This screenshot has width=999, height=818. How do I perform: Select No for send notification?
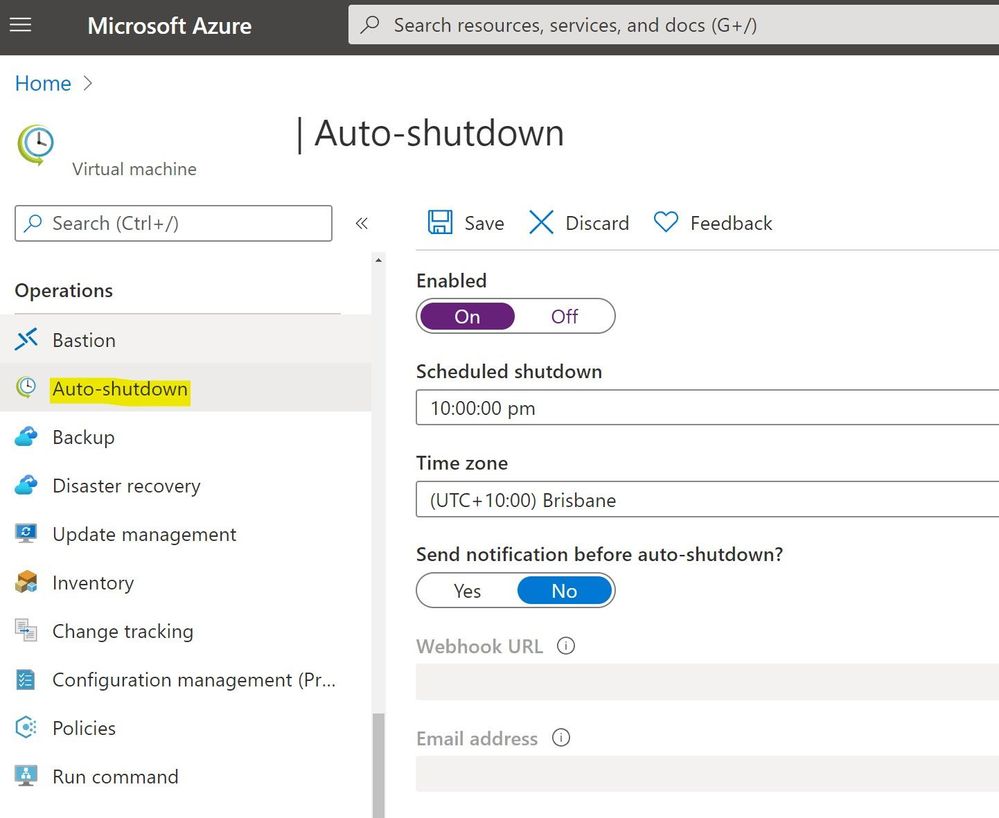[564, 591]
